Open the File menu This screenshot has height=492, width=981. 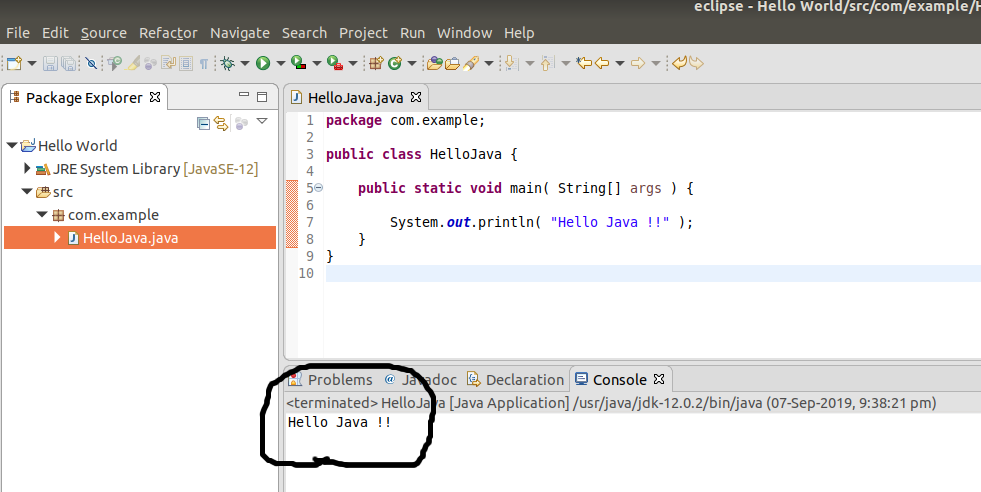(18, 33)
